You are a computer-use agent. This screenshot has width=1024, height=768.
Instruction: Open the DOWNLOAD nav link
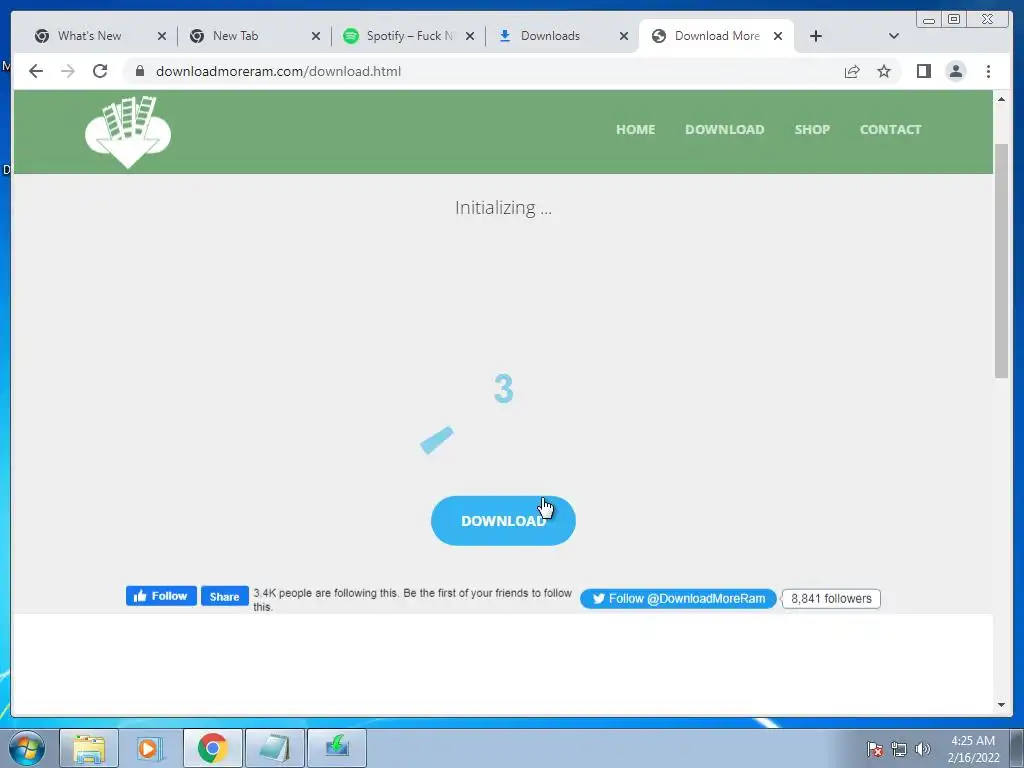[x=725, y=129]
